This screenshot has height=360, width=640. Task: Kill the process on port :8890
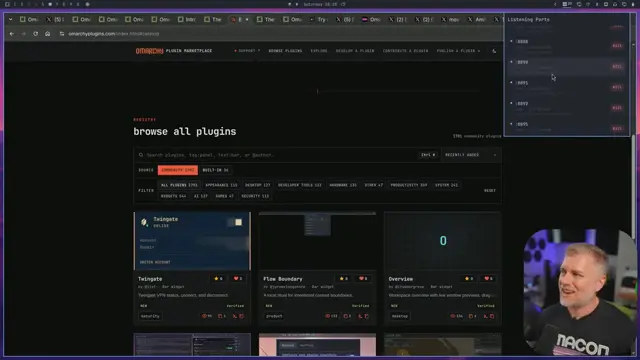click(617, 67)
